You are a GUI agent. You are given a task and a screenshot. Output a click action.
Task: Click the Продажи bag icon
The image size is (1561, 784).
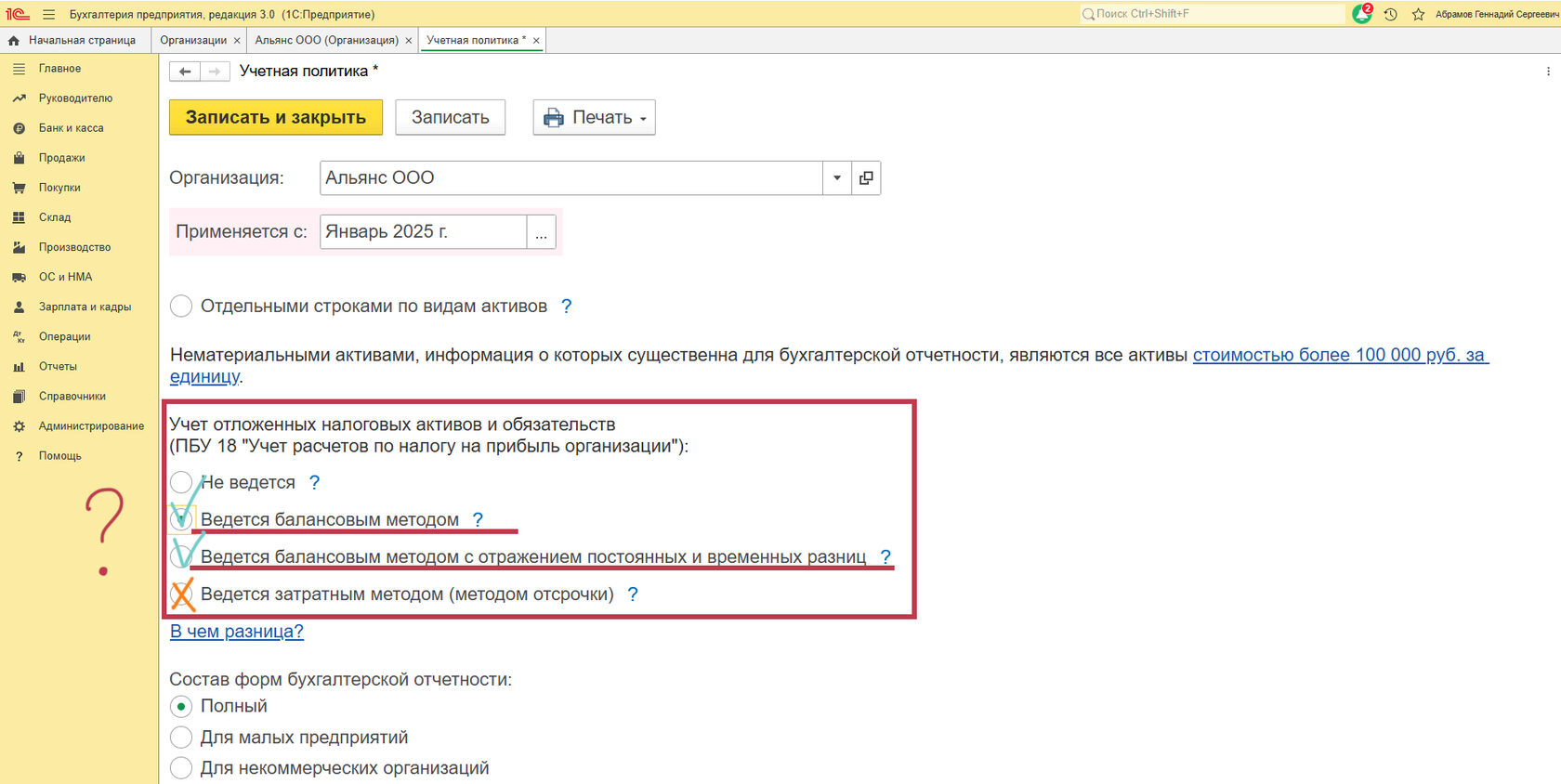coord(19,158)
